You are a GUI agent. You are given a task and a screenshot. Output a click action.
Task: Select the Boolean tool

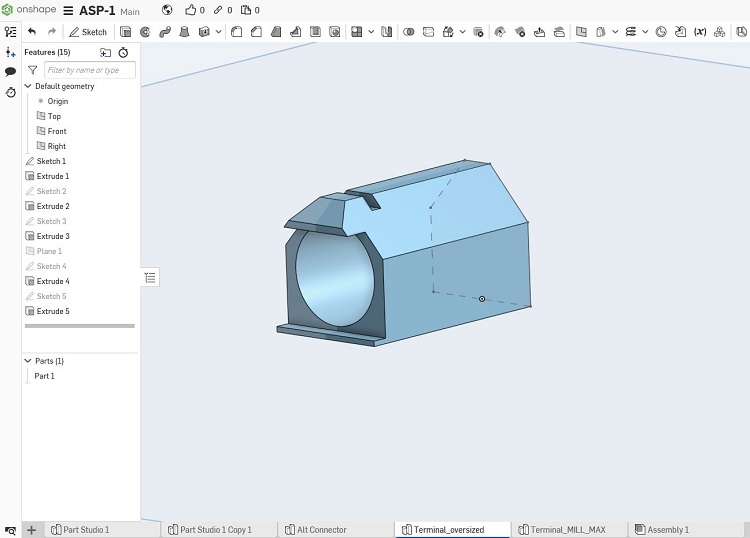click(408, 32)
